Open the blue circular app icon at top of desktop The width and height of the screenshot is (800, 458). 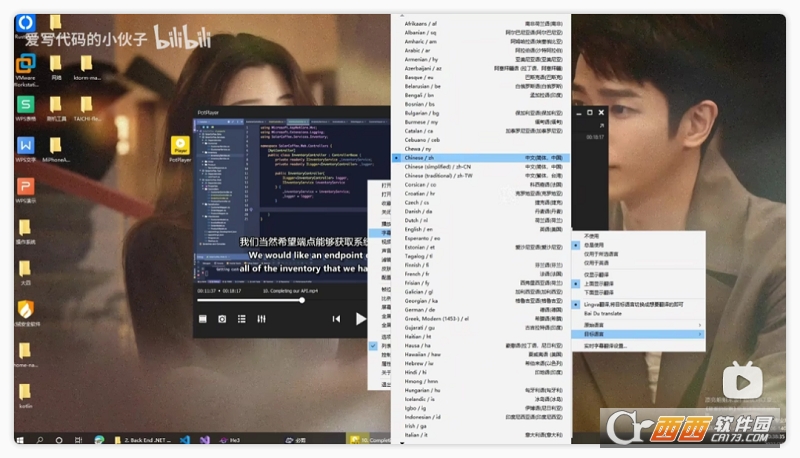pos(25,23)
